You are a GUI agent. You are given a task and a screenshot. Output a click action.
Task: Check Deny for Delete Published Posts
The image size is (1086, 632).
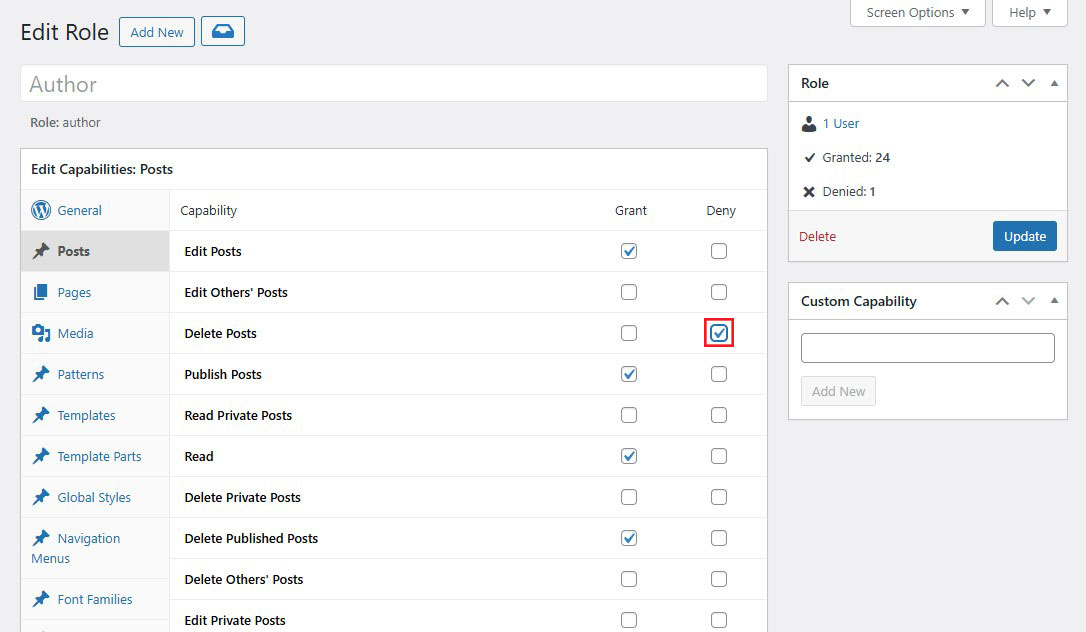[719, 538]
